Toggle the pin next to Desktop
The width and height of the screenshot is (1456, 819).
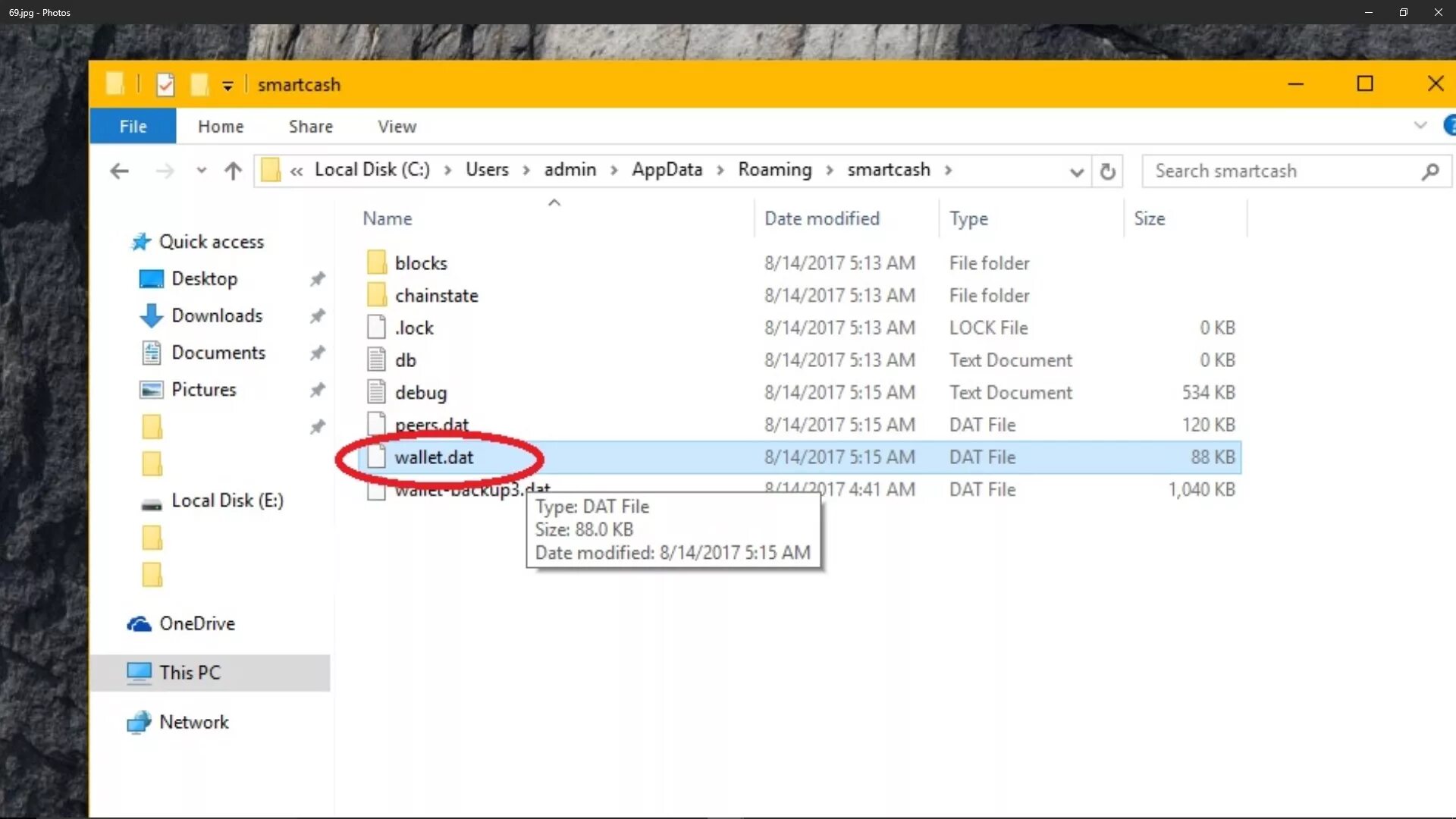tap(317, 279)
